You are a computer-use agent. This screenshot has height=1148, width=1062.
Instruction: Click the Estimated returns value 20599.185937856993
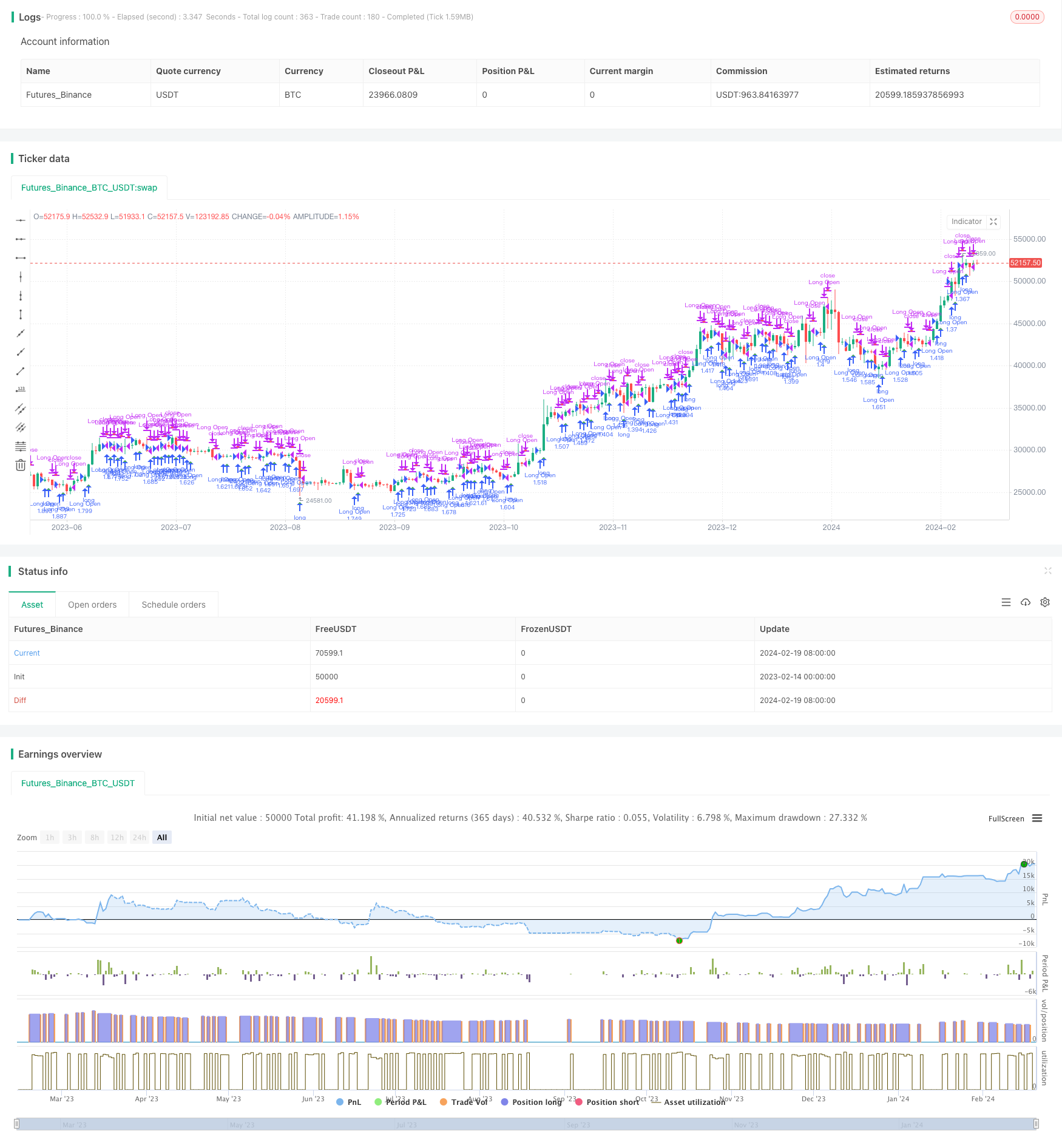point(919,95)
